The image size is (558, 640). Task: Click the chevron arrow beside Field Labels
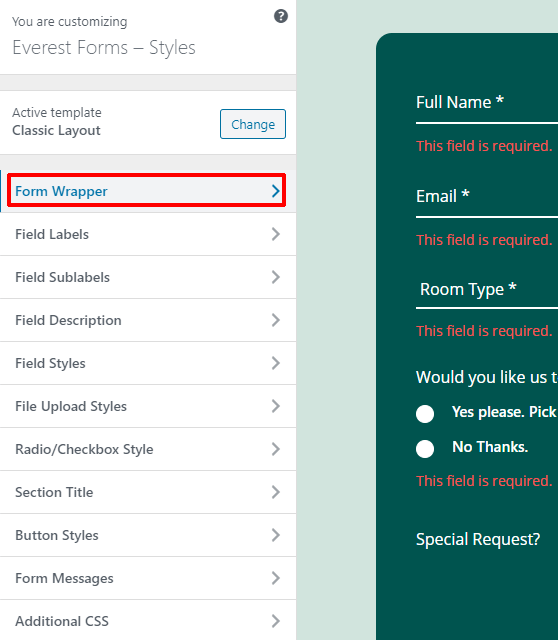point(276,234)
